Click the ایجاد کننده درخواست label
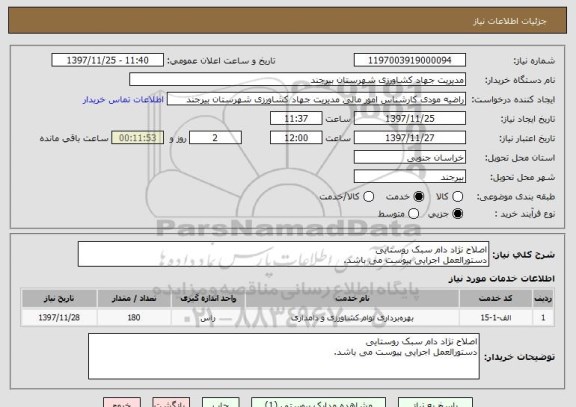Viewport: 576px width, 407px height. [513, 100]
